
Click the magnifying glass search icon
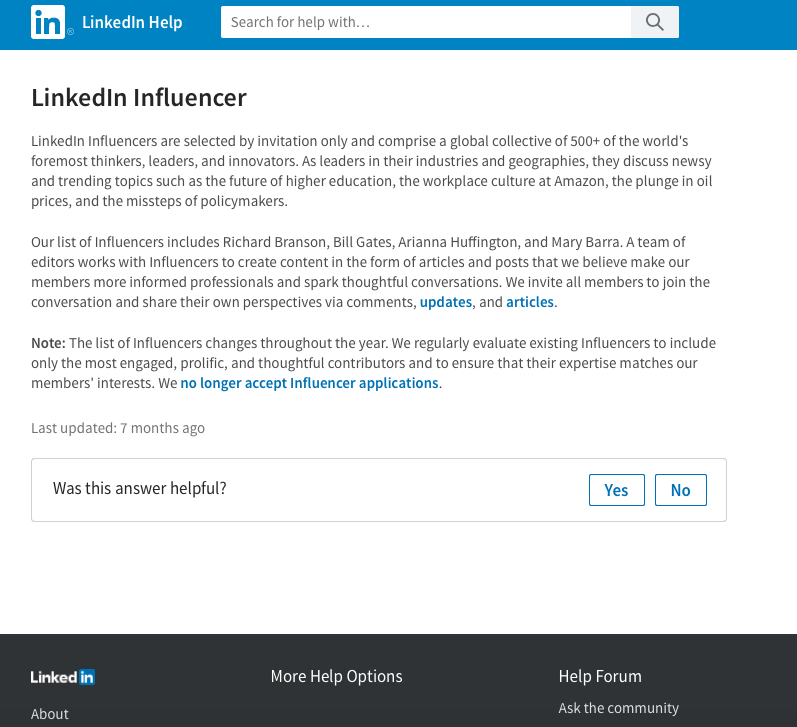pyautogui.click(x=655, y=22)
